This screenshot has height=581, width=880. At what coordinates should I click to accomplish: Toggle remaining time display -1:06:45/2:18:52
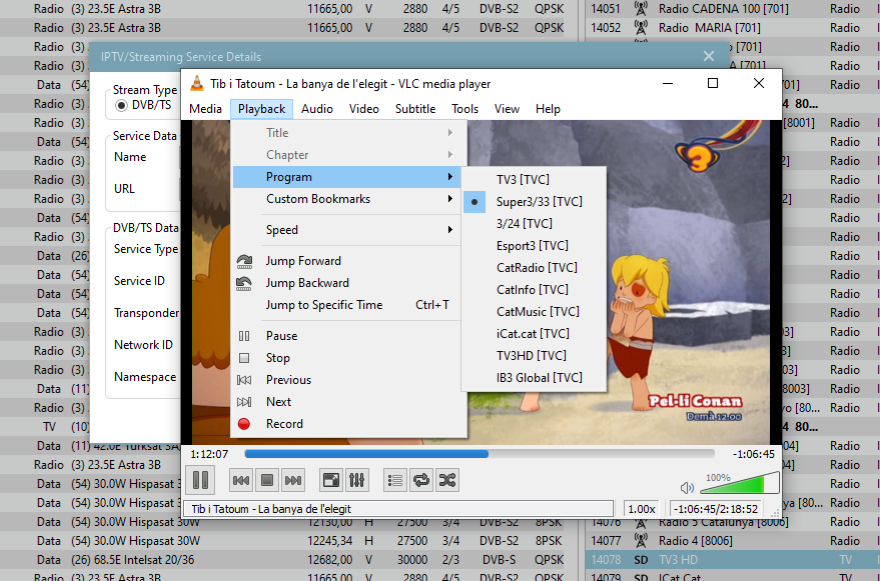coord(716,509)
